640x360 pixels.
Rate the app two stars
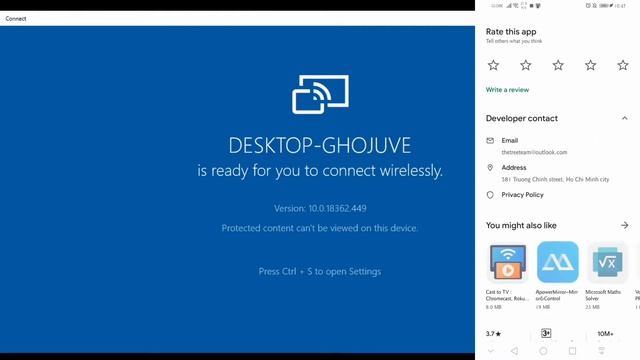526,65
